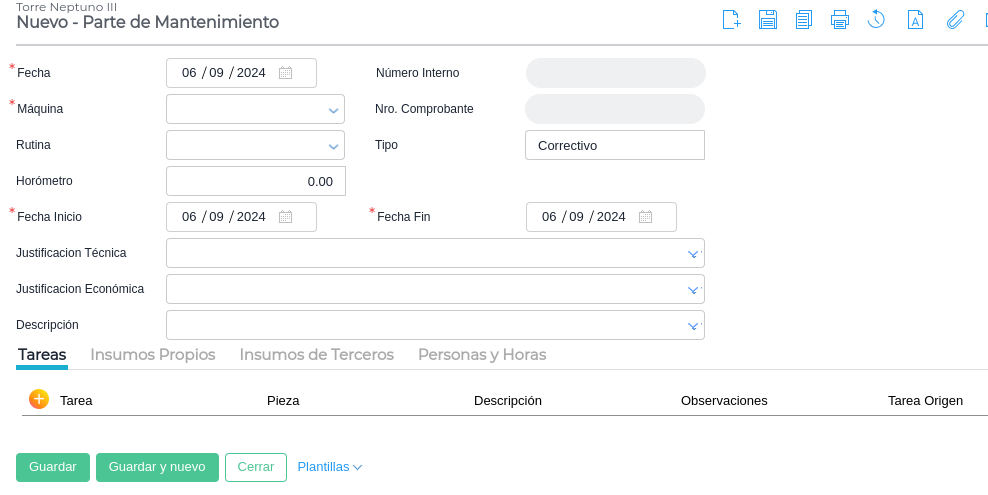Click the printer icon
Viewport: 988px width, 495px height.
[840, 20]
